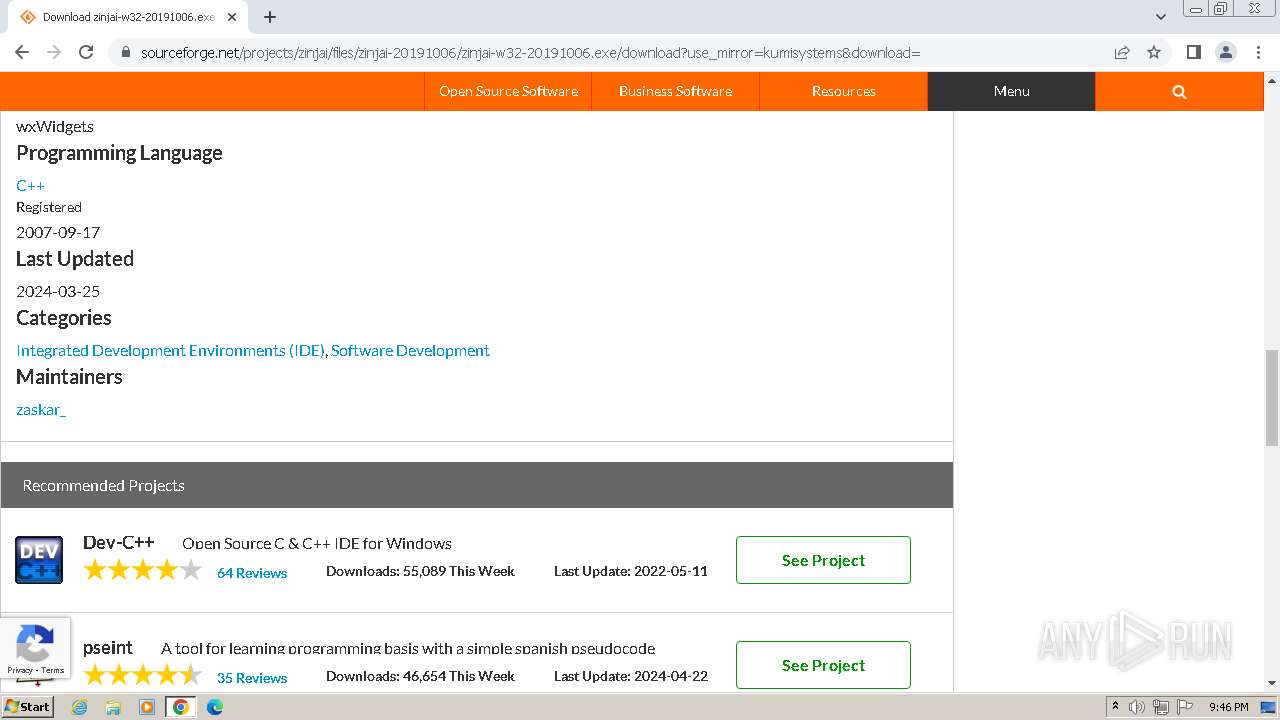Image resolution: width=1280 pixels, height=720 pixels.
Task: Close the zinjai download tab
Action: coord(232,17)
